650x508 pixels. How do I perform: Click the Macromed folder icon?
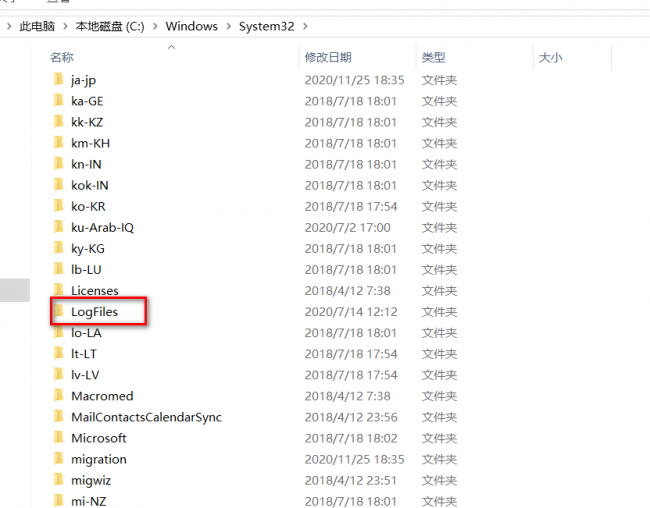point(59,395)
